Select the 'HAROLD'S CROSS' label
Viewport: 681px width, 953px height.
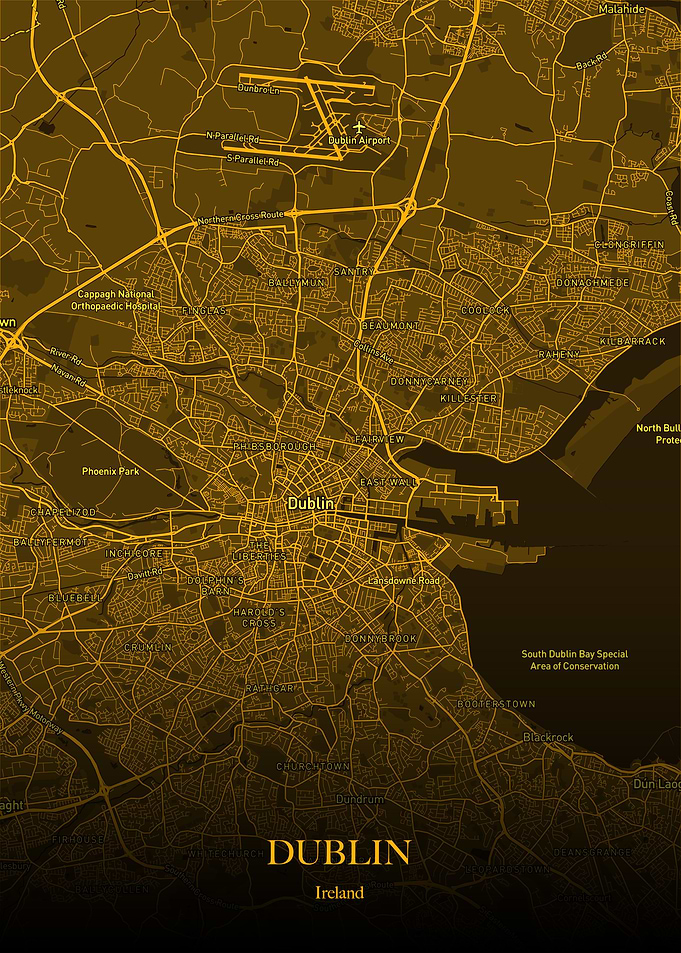[x=259, y=618]
